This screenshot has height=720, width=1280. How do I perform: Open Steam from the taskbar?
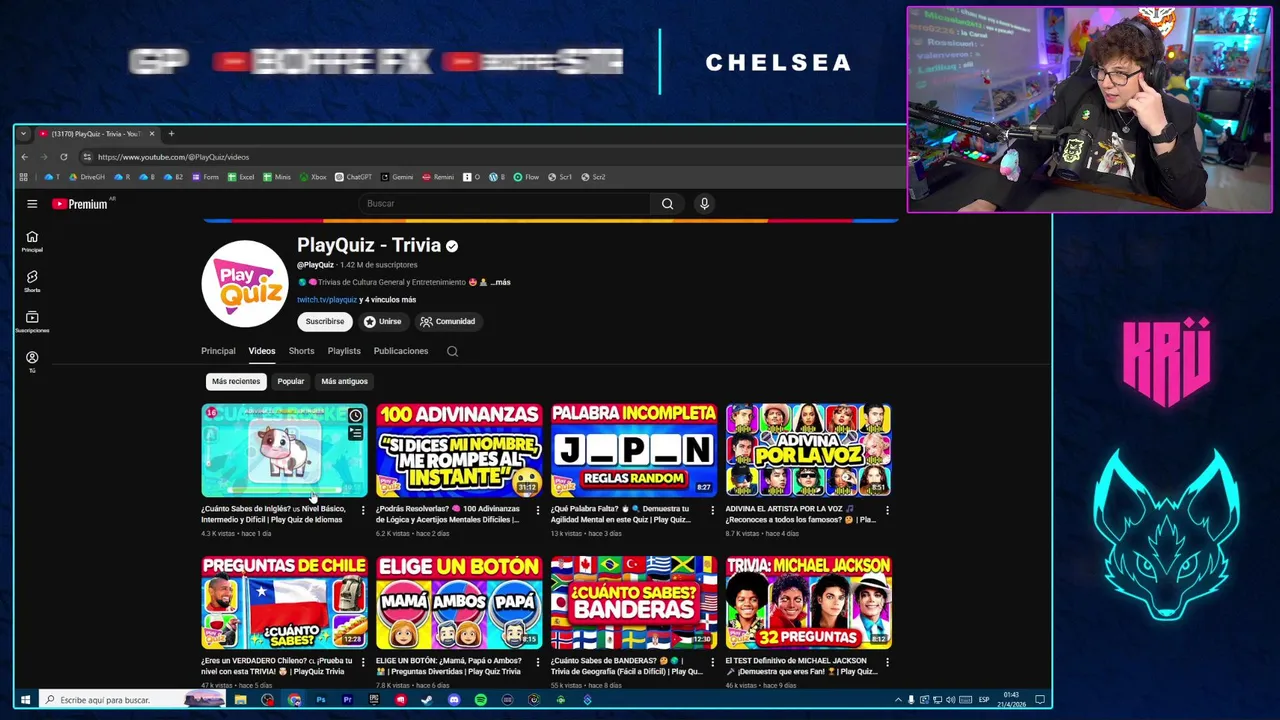pos(427,700)
